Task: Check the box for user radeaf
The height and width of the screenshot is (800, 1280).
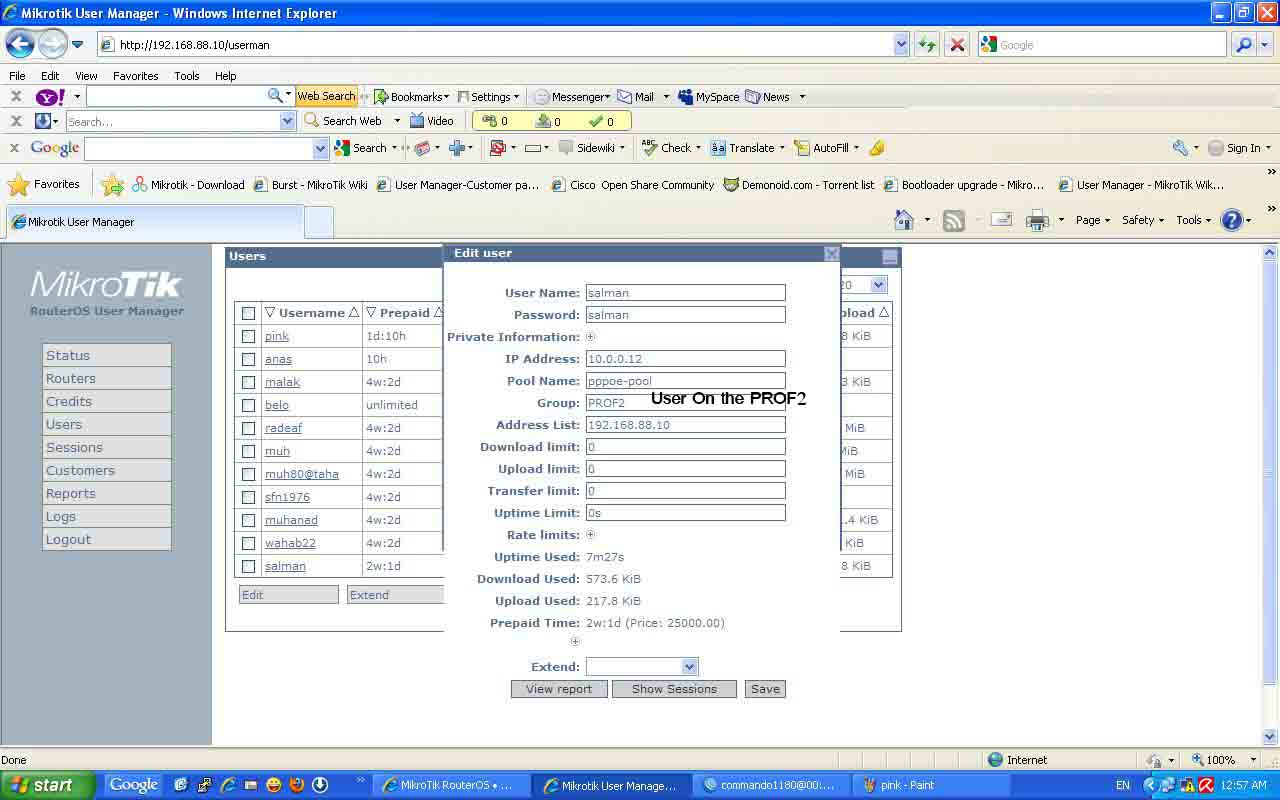Action: 248,428
